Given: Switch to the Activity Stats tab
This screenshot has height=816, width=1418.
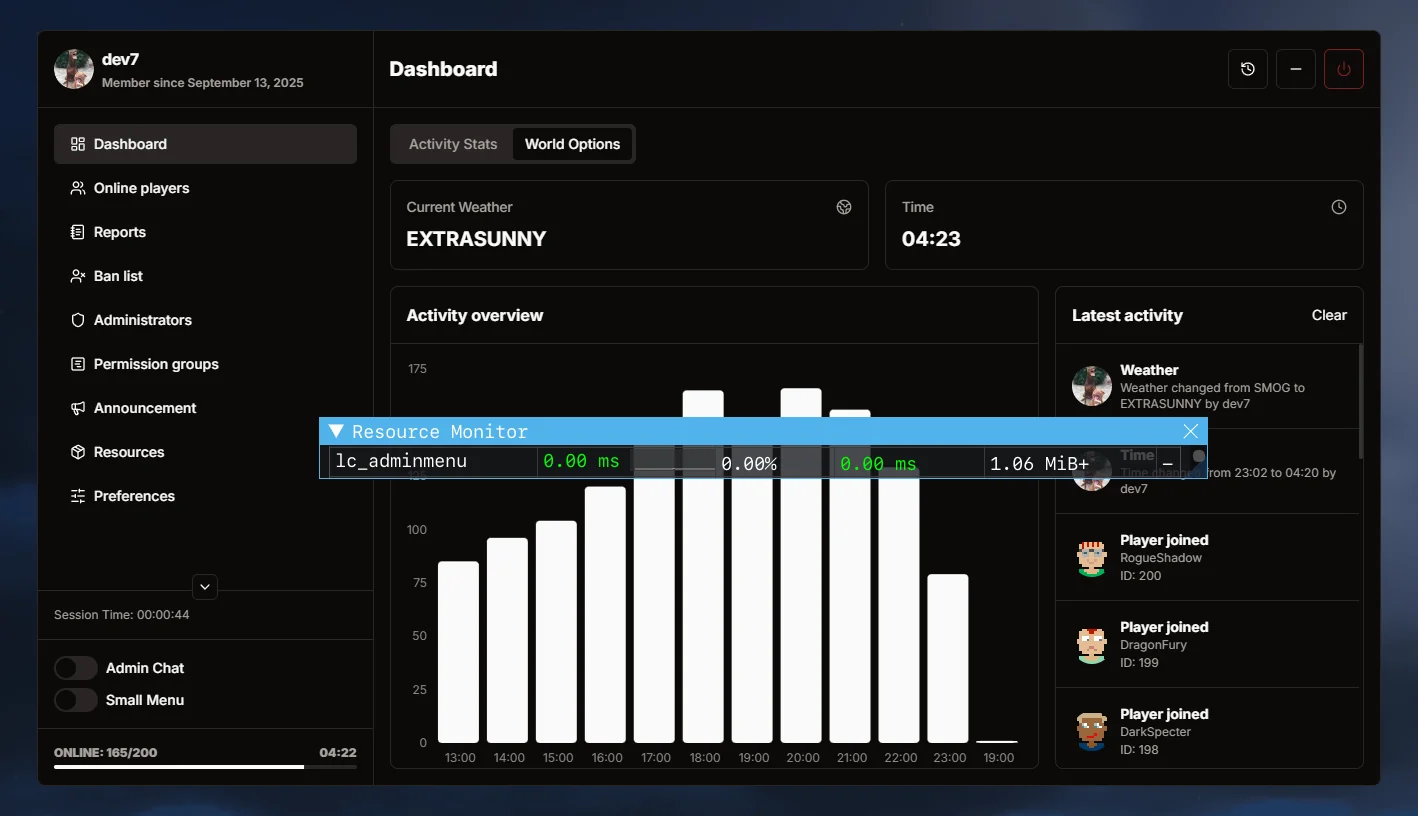Looking at the screenshot, I should click(452, 144).
